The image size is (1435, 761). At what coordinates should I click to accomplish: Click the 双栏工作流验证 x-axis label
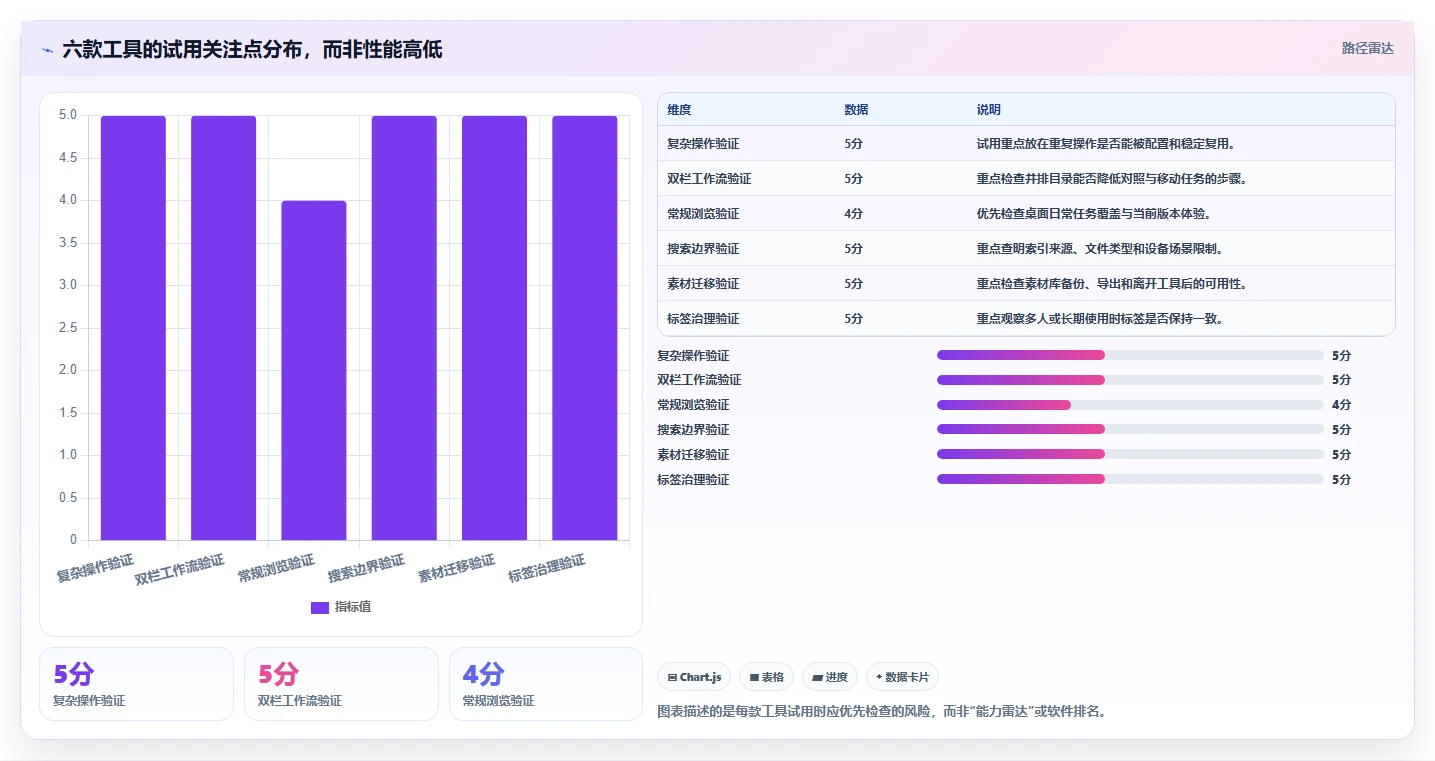[x=180, y=569]
